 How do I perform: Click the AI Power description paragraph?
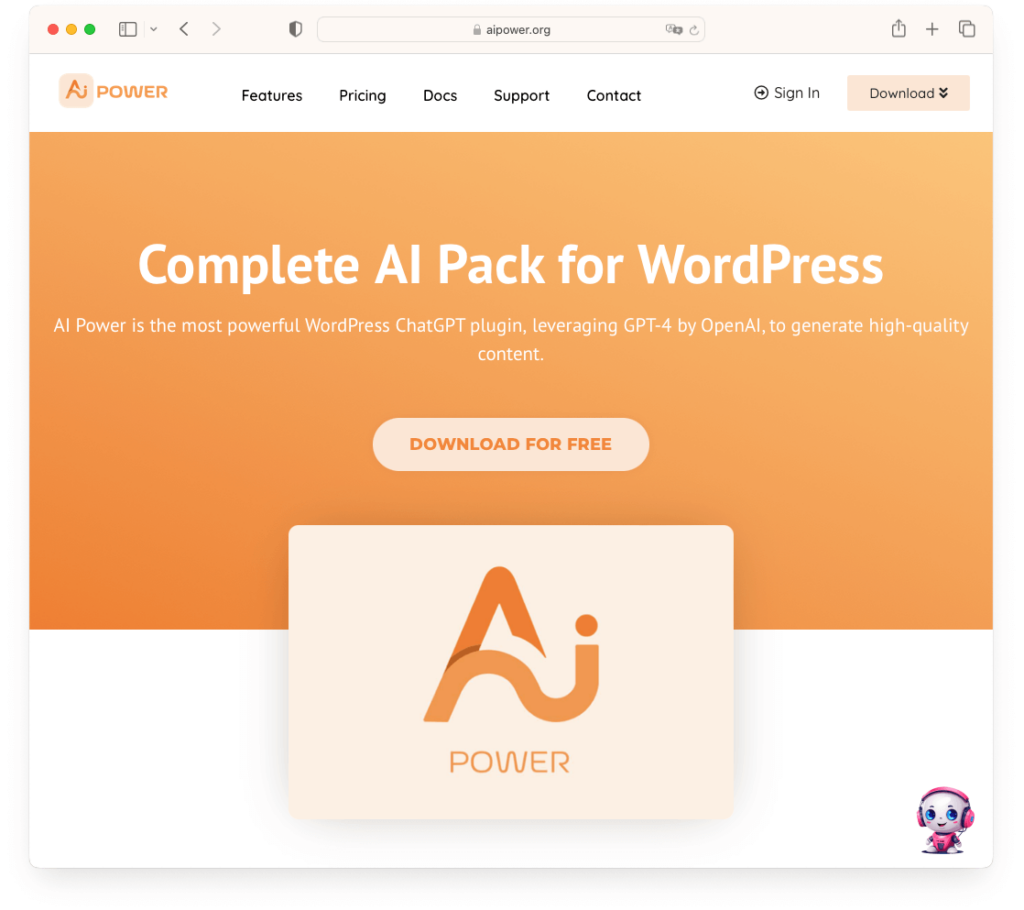pos(511,339)
